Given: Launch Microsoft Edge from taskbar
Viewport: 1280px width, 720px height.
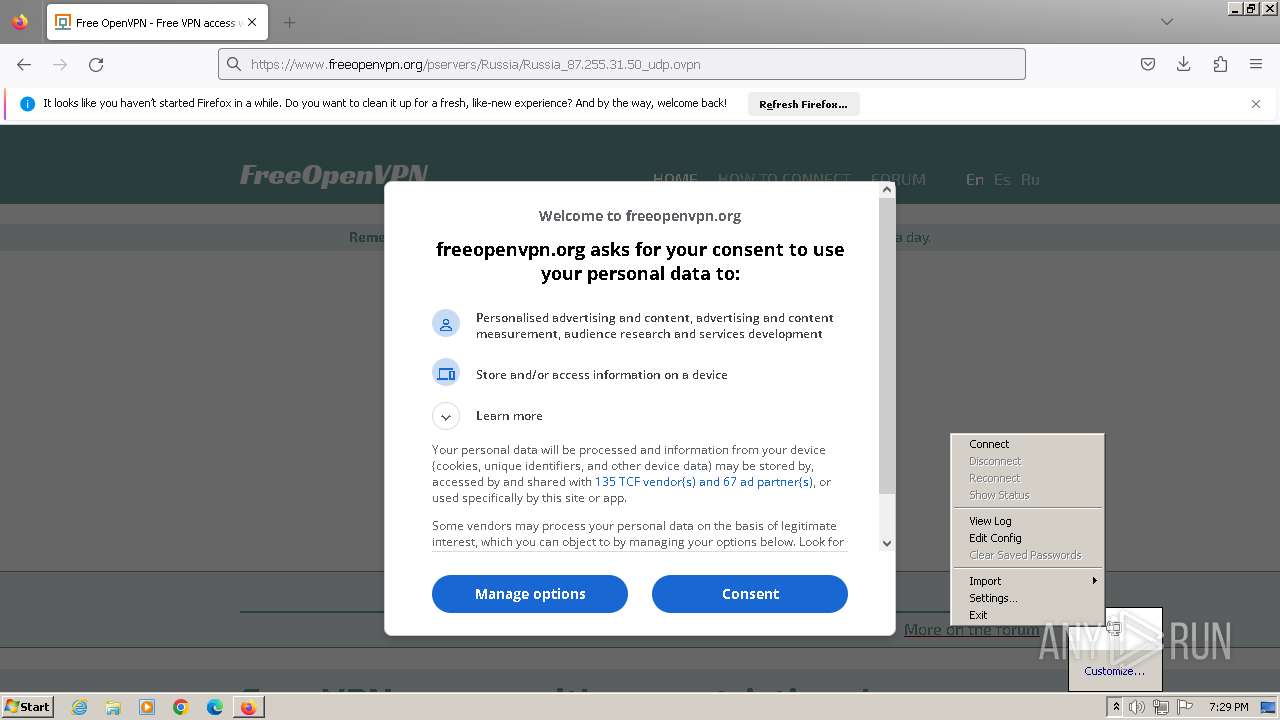Looking at the screenshot, I should pyautogui.click(x=215, y=707).
